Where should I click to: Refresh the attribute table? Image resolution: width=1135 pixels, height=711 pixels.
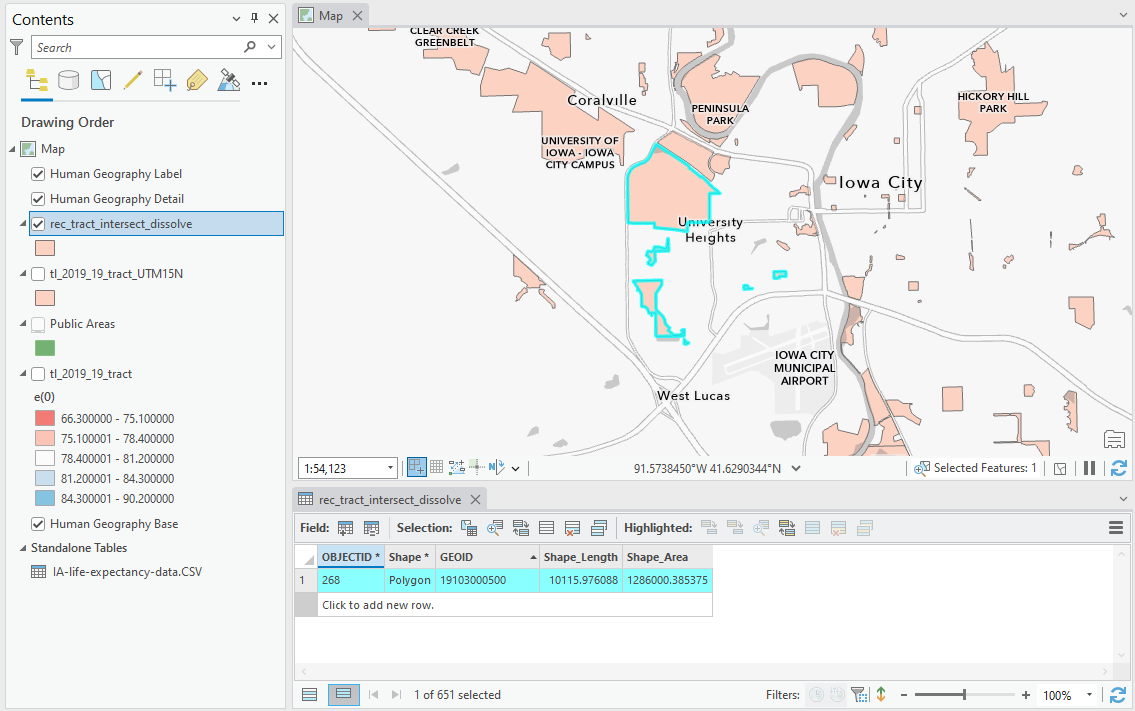click(1118, 694)
